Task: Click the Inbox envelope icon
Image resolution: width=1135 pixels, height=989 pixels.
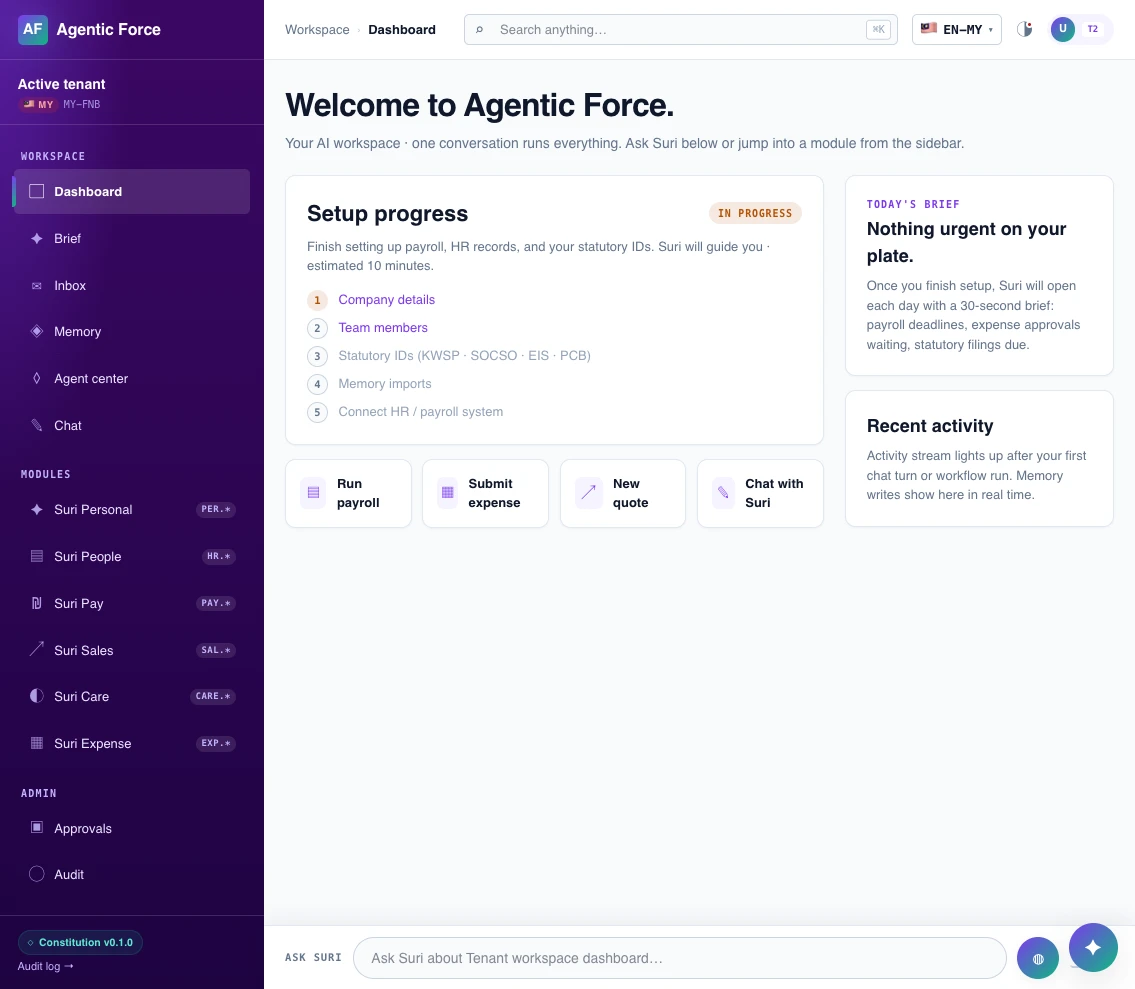Action: click(x=36, y=286)
